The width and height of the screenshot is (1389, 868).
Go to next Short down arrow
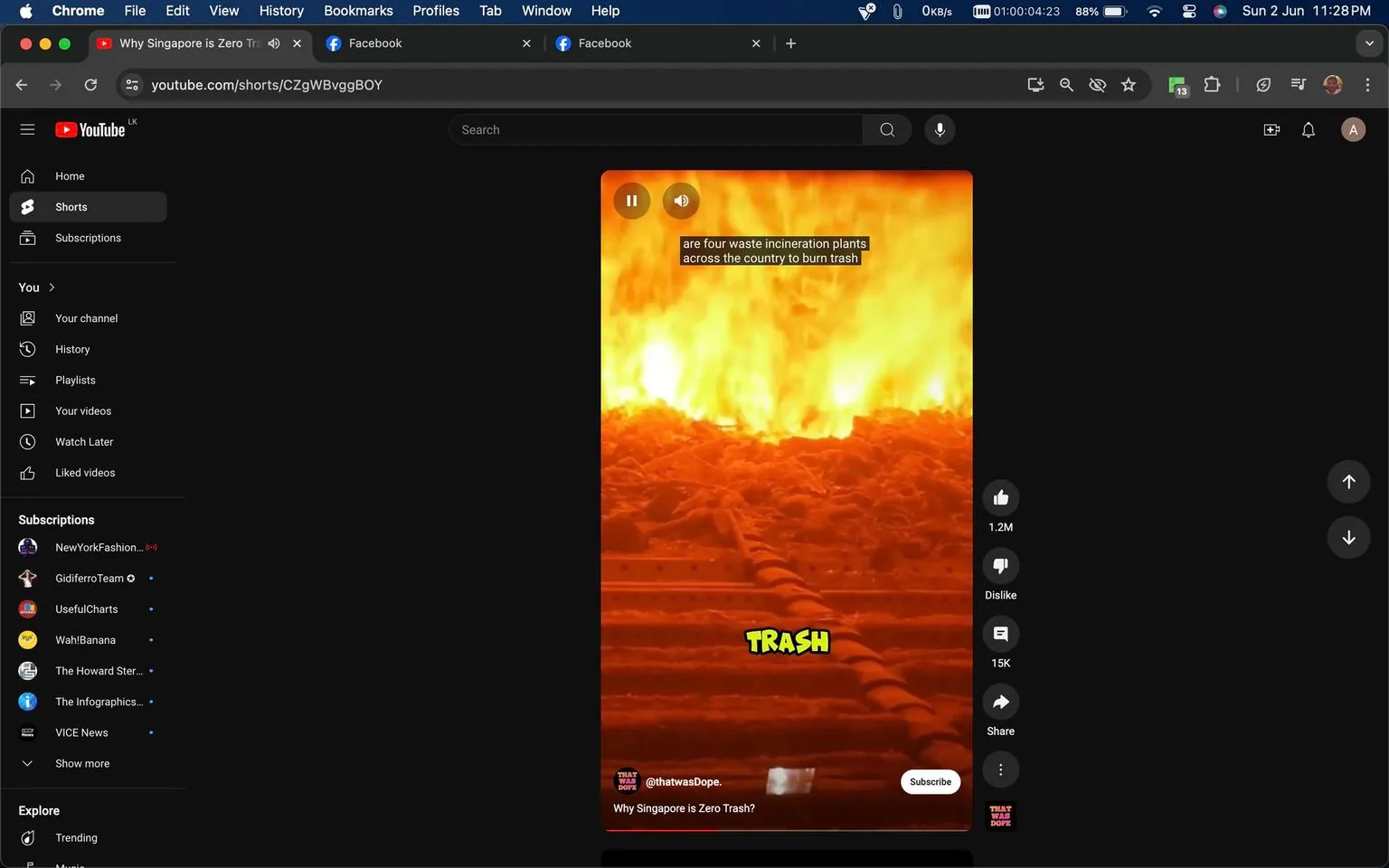[x=1348, y=538]
